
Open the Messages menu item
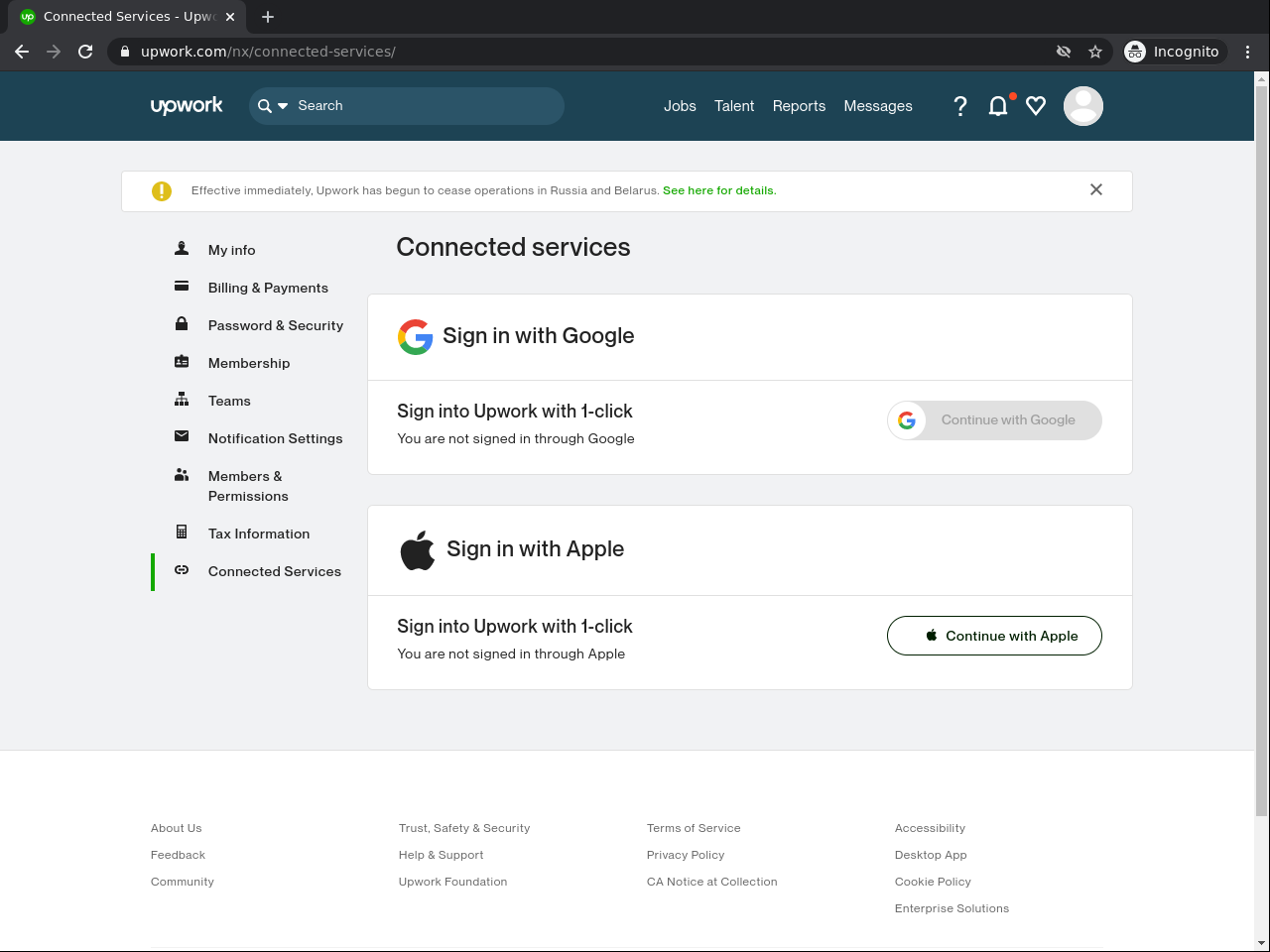point(878,106)
